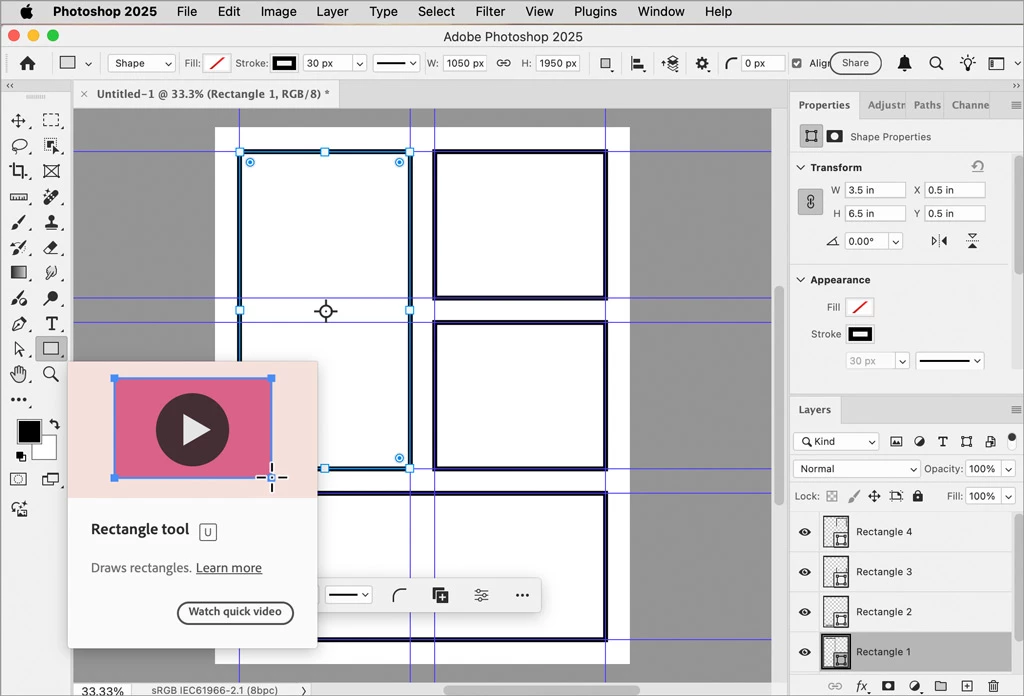Select the Horizontal Type tool

tap(51, 324)
